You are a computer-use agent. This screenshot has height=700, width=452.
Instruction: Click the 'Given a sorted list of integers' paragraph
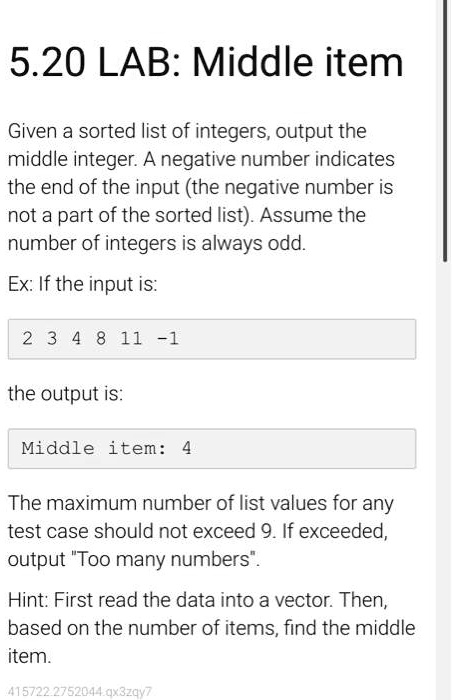(x=201, y=187)
